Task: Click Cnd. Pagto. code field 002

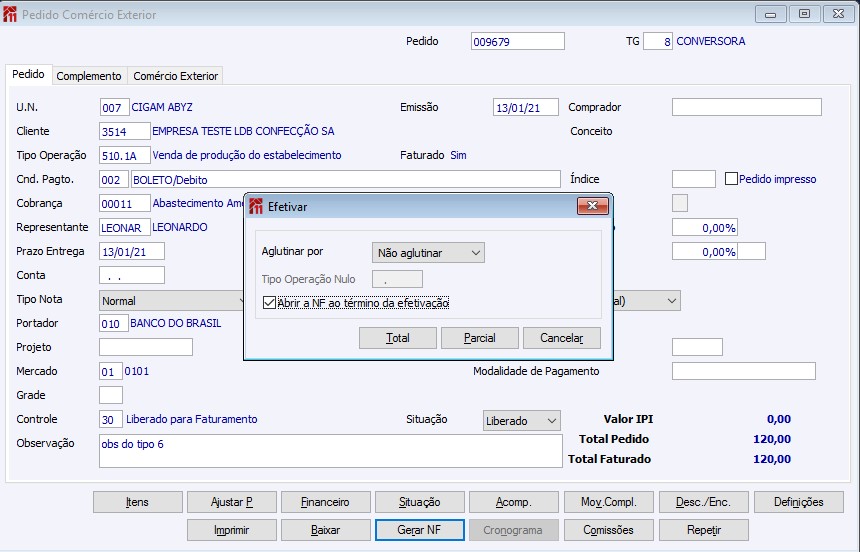Action: 114,179
